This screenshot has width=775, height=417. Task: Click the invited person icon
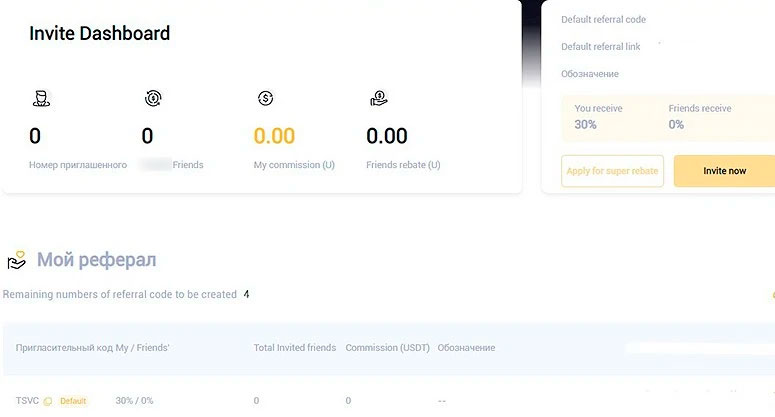coord(39,98)
